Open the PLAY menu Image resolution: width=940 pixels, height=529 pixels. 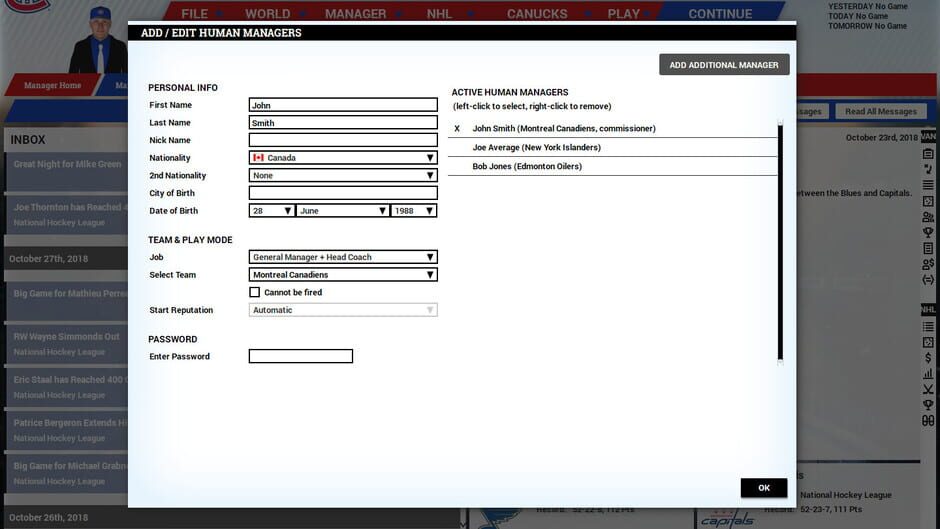tap(623, 13)
